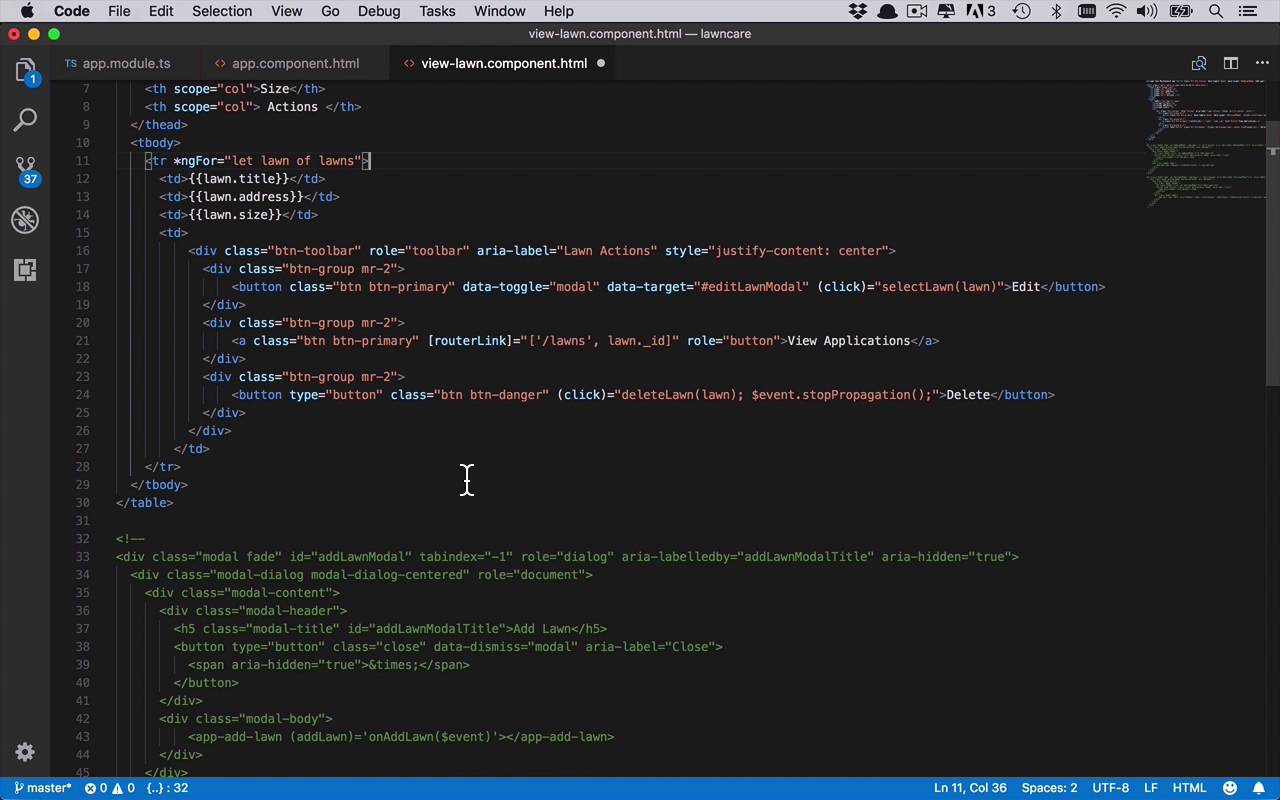The width and height of the screenshot is (1280, 800).
Task: Close the unsaved view-lawn.component.html tab
Action: click(x=601, y=63)
